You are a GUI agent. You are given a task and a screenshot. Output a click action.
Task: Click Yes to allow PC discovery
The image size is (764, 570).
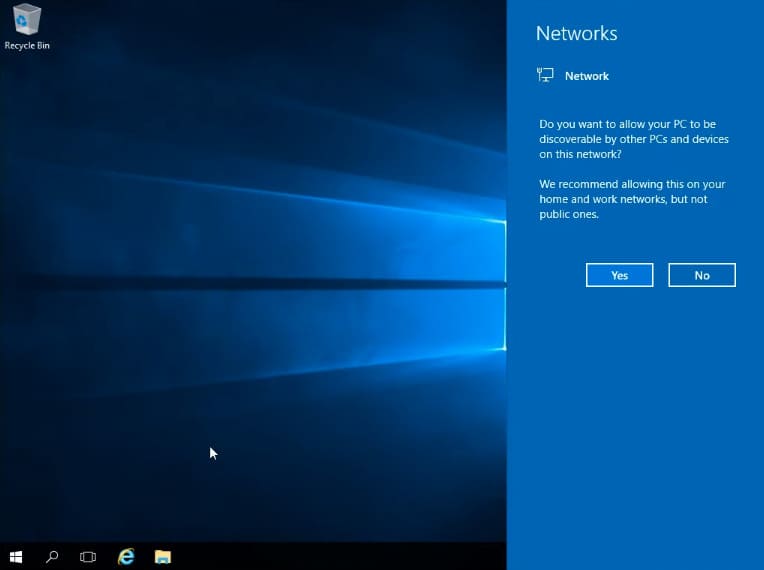[x=619, y=275]
